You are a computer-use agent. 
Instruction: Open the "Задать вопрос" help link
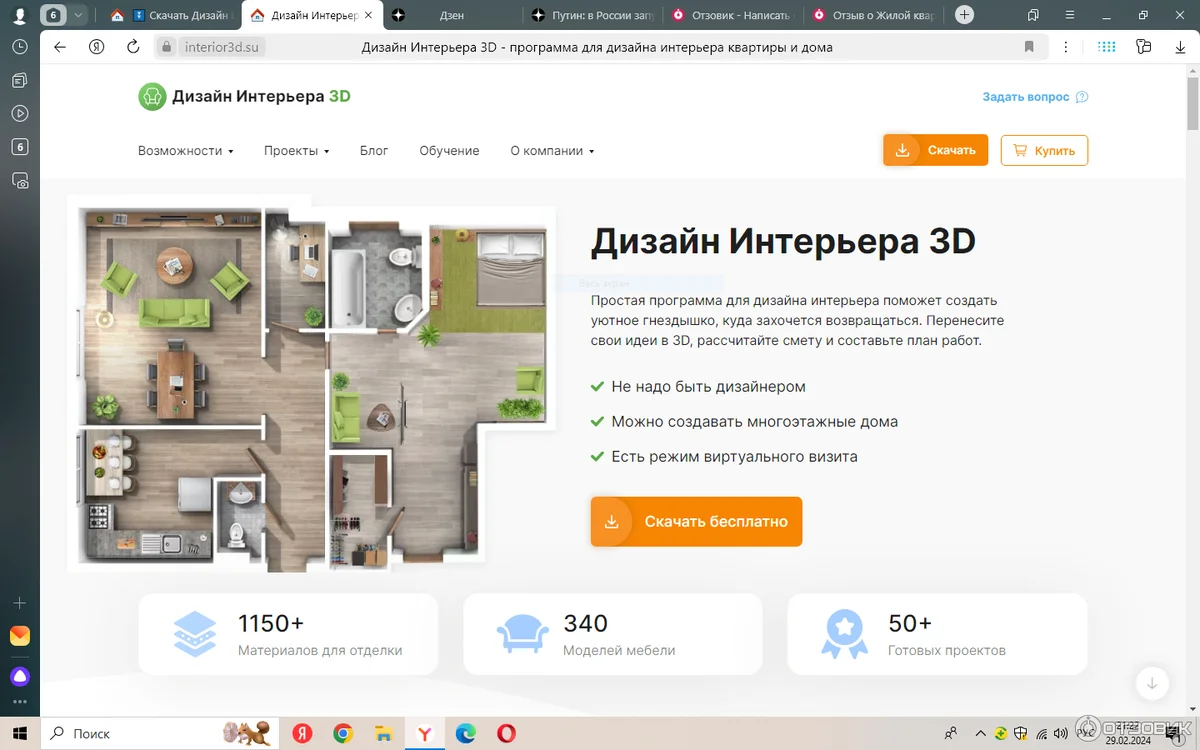pyautogui.click(x=1035, y=97)
